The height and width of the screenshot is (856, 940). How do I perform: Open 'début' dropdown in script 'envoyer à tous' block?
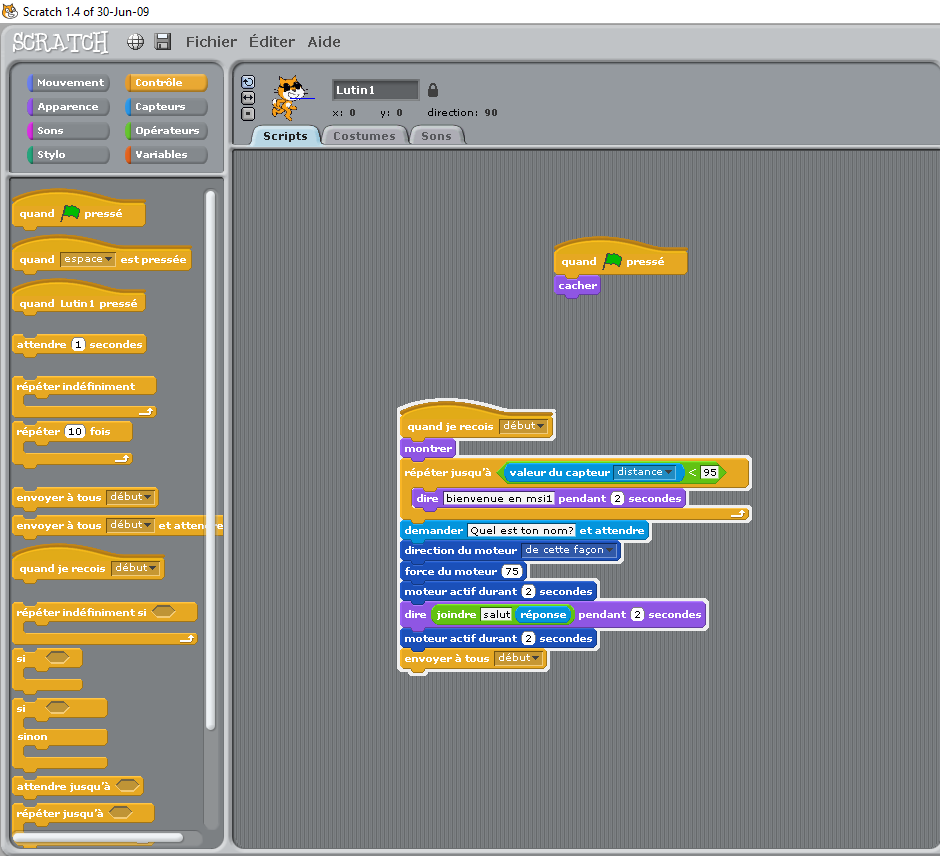point(519,658)
